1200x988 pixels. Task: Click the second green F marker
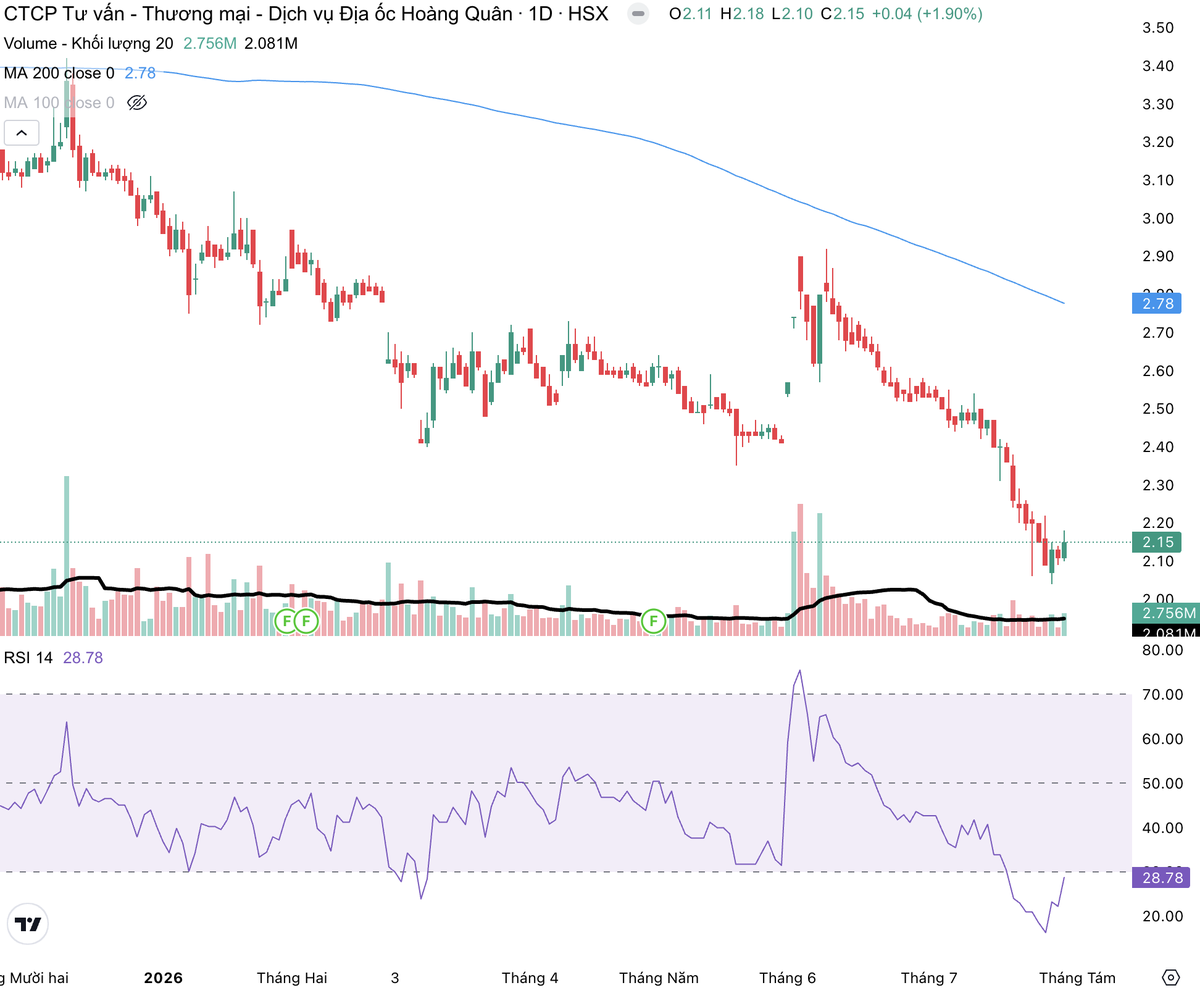[x=306, y=622]
